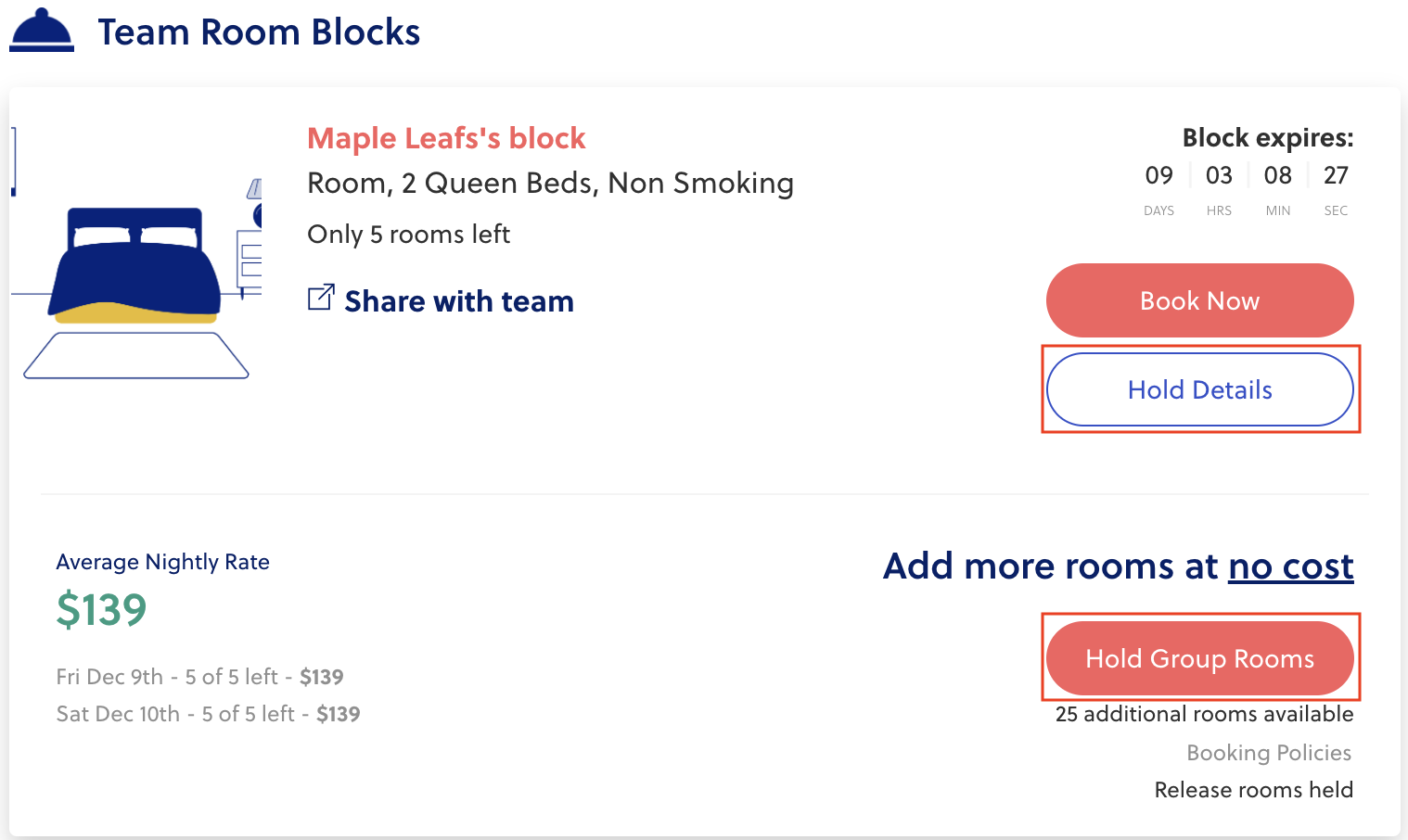Screen dimensions: 1408x840
Task: Click the share external-link icon
Action: 321,298
